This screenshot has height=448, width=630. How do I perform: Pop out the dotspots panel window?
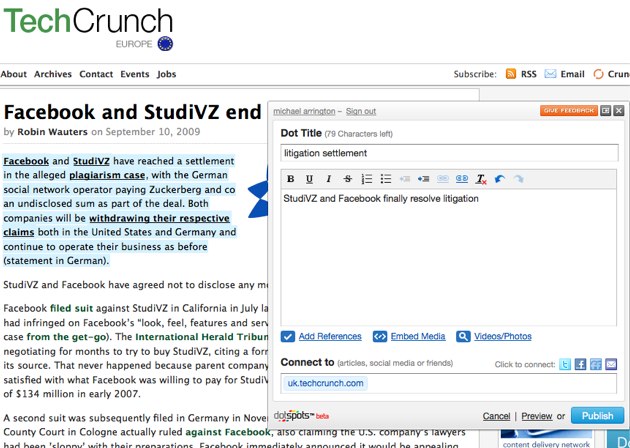point(605,110)
